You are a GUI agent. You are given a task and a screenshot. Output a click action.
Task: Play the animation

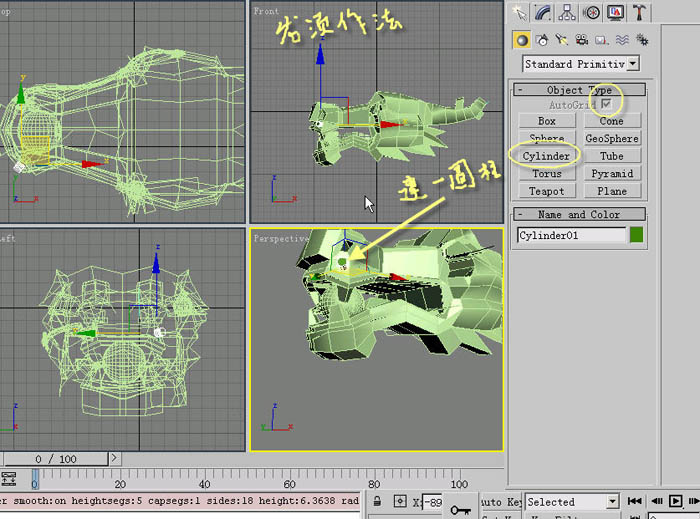[675, 501]
